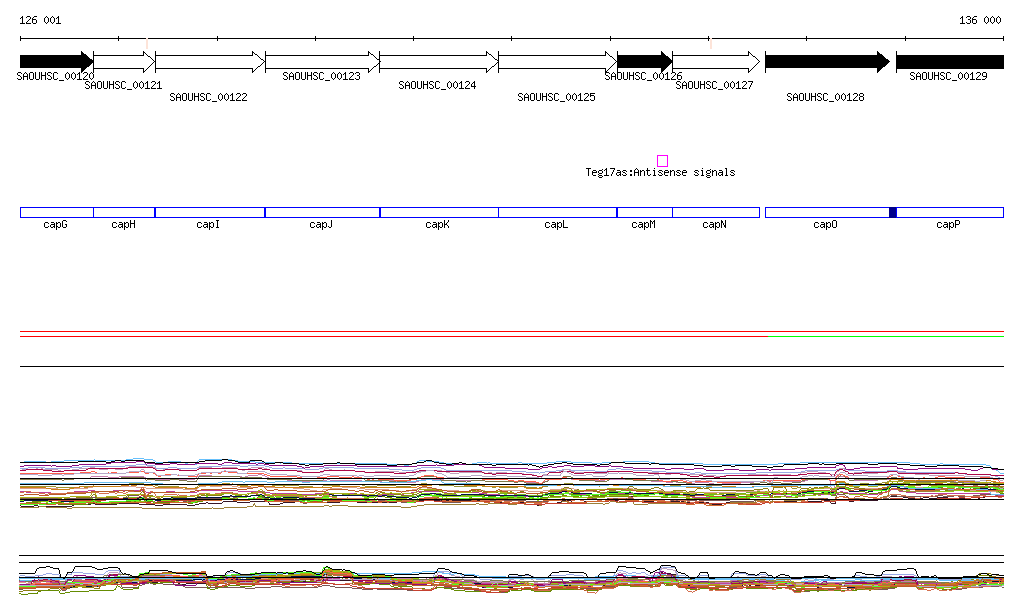This screenshot has width=1024, height=611.
Task: Click the black SAOUHSC_00120 gene arrow
Action: [55, 62]
